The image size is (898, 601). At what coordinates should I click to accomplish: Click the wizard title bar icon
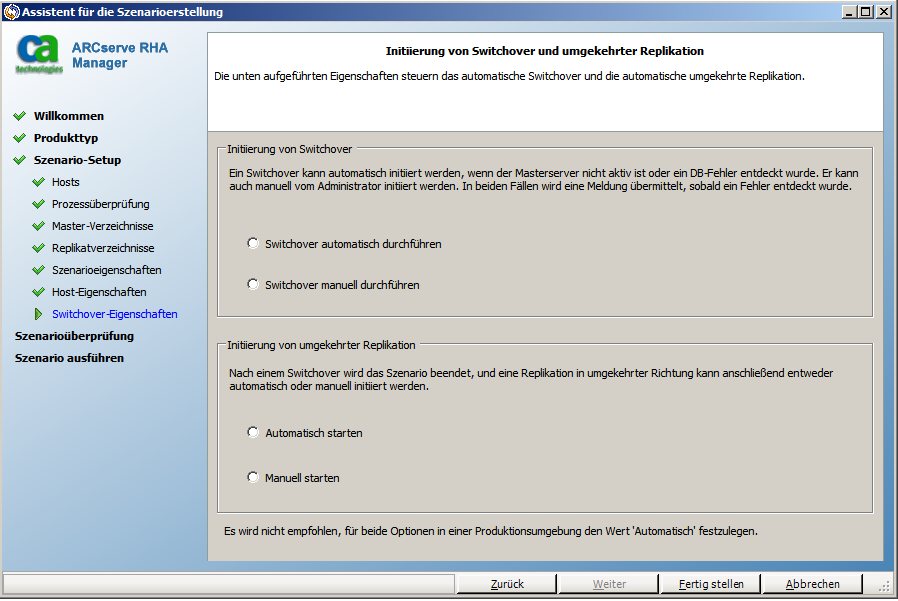tap(11, 11)
